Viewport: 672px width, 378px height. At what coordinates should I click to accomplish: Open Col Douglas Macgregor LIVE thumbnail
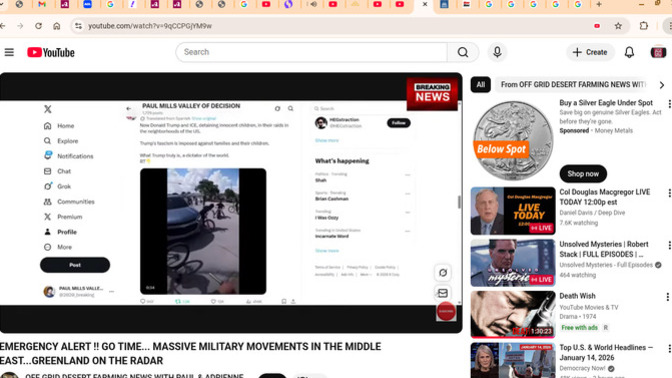[x=513, y=211]
